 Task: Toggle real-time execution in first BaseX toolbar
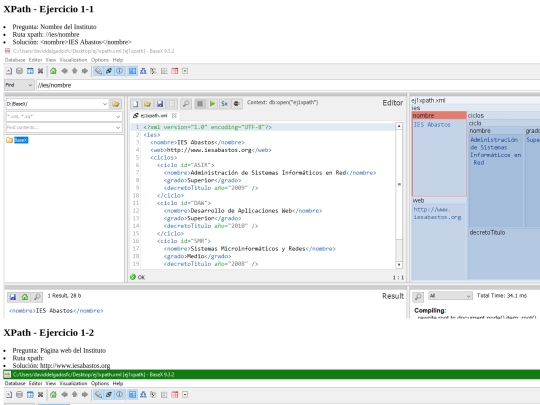[x=98, y=71]
